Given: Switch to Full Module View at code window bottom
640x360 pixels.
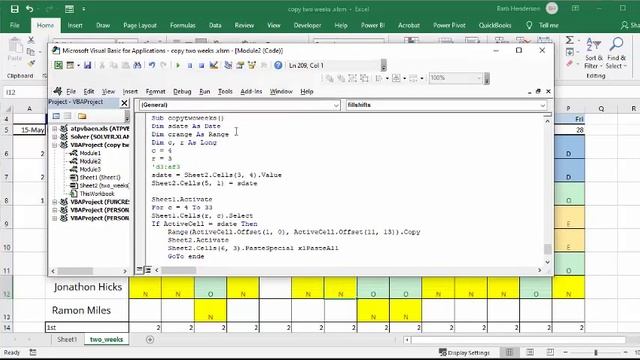Looking at the screenshot, I should (x=148, y=270).
